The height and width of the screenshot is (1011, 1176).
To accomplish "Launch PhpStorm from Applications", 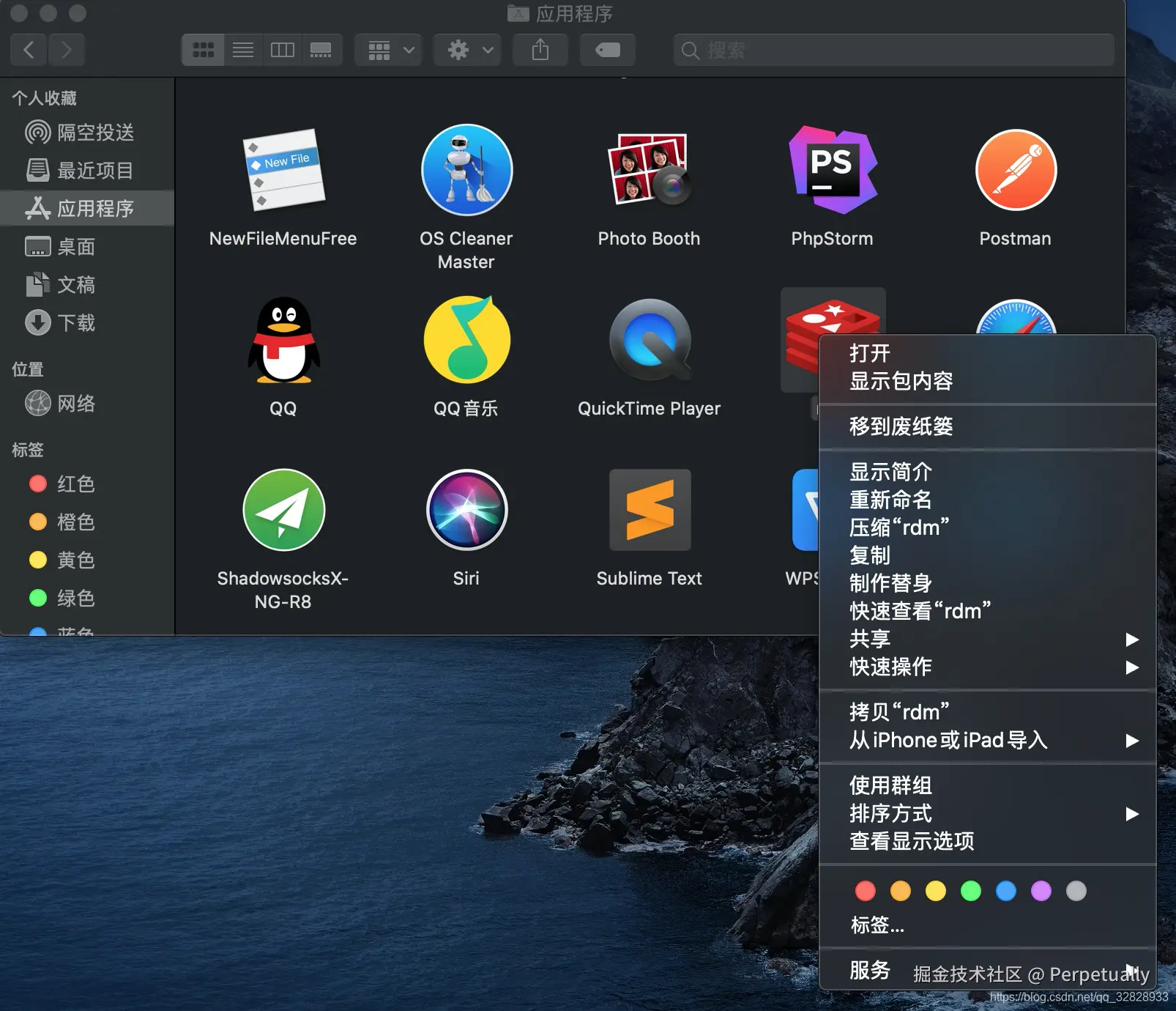I will point(833,170).
